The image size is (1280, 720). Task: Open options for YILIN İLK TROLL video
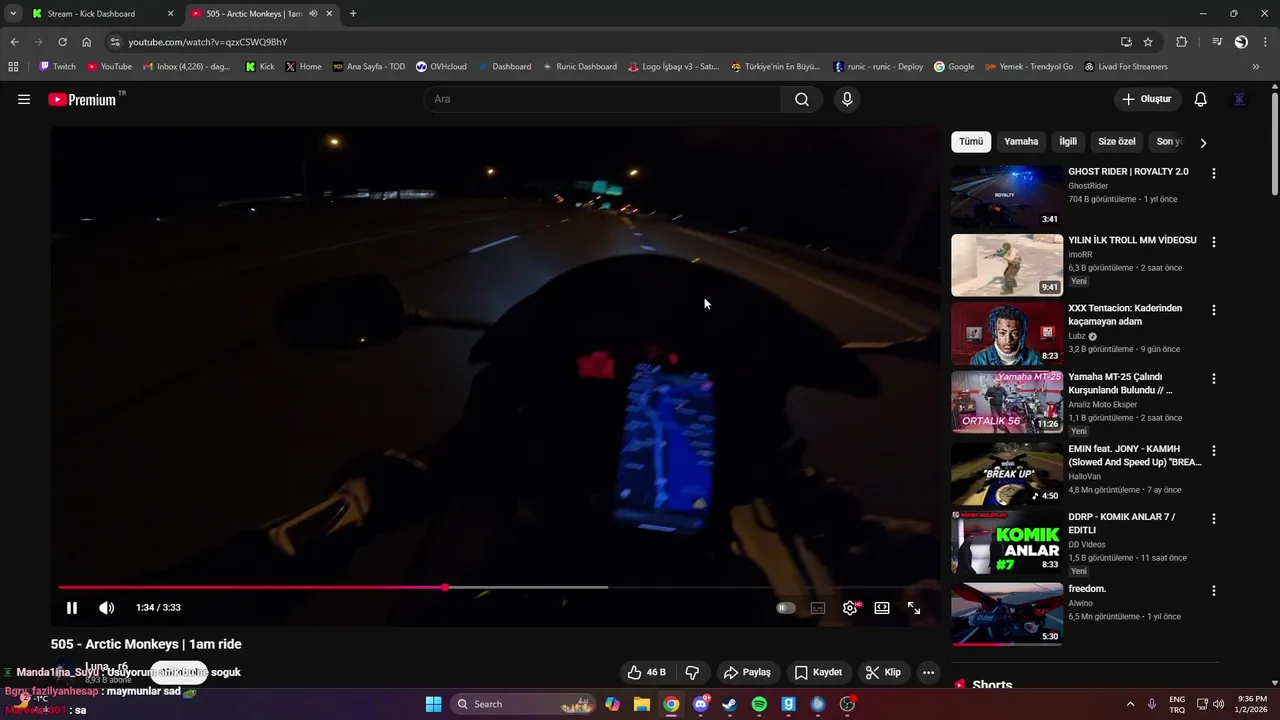(x=1214, y=242)
